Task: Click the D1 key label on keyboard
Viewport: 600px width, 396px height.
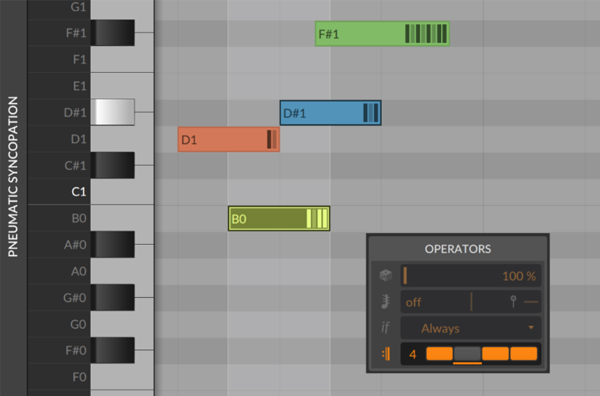Action: [78, 139]
